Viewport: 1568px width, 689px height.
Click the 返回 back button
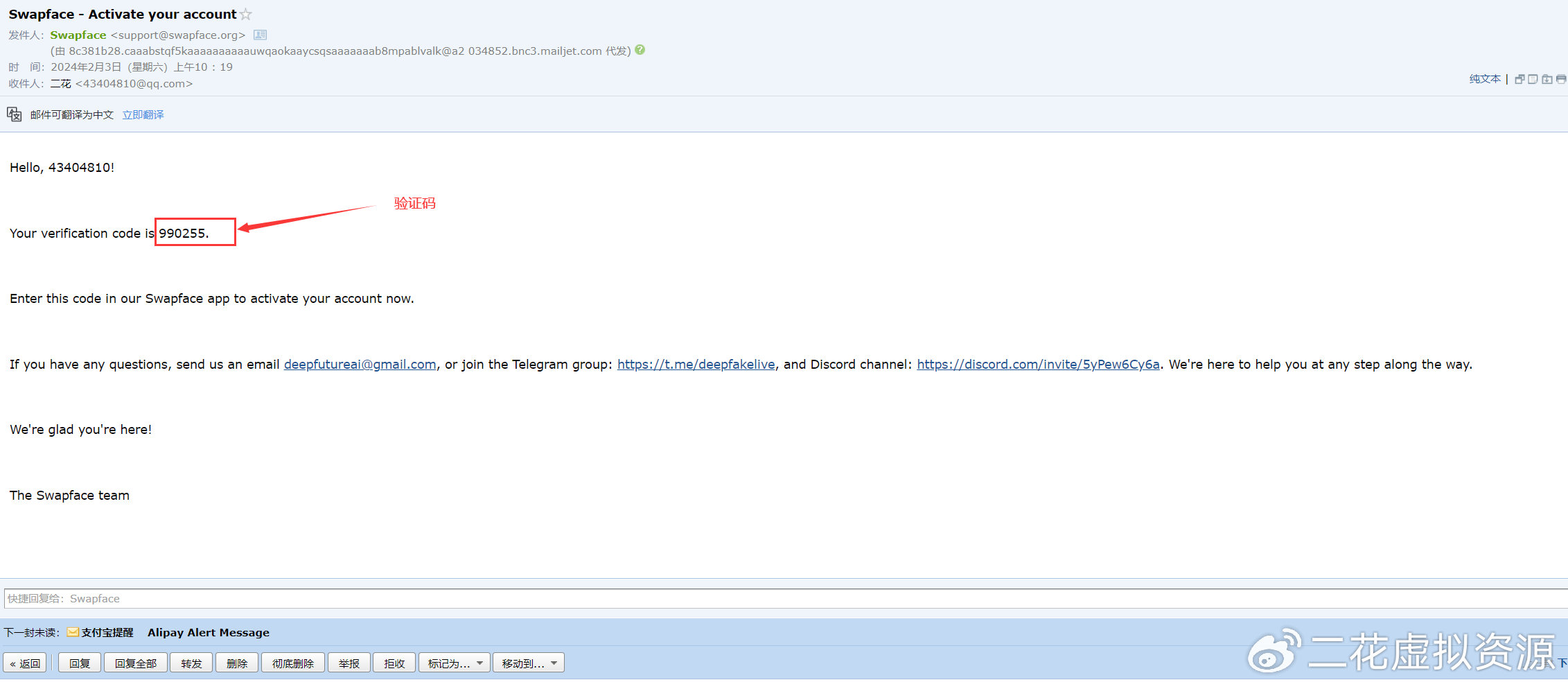(25, 663)
